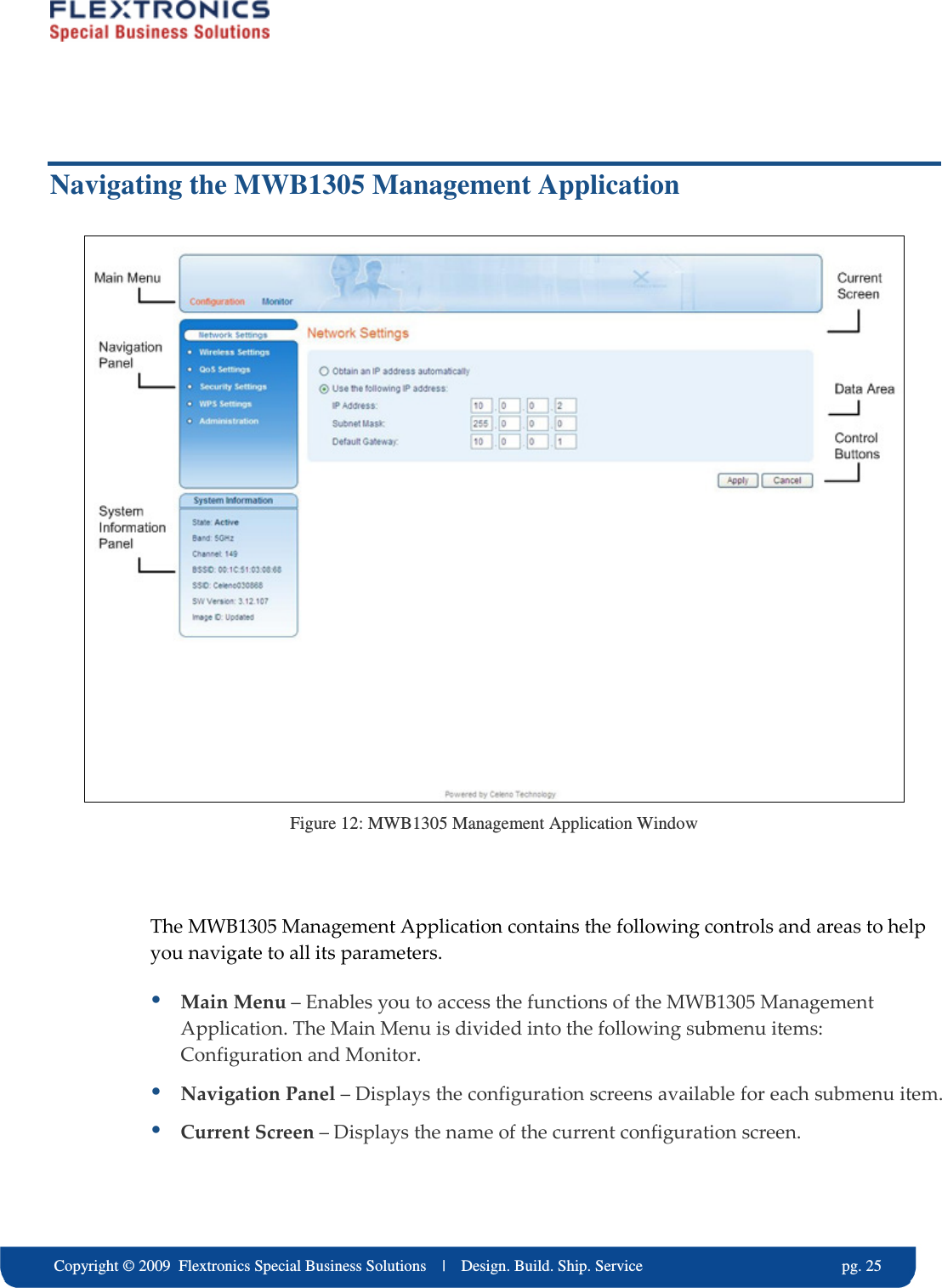Open the Configuration menu
This screenshot has width=942, height=1288.
218,301
